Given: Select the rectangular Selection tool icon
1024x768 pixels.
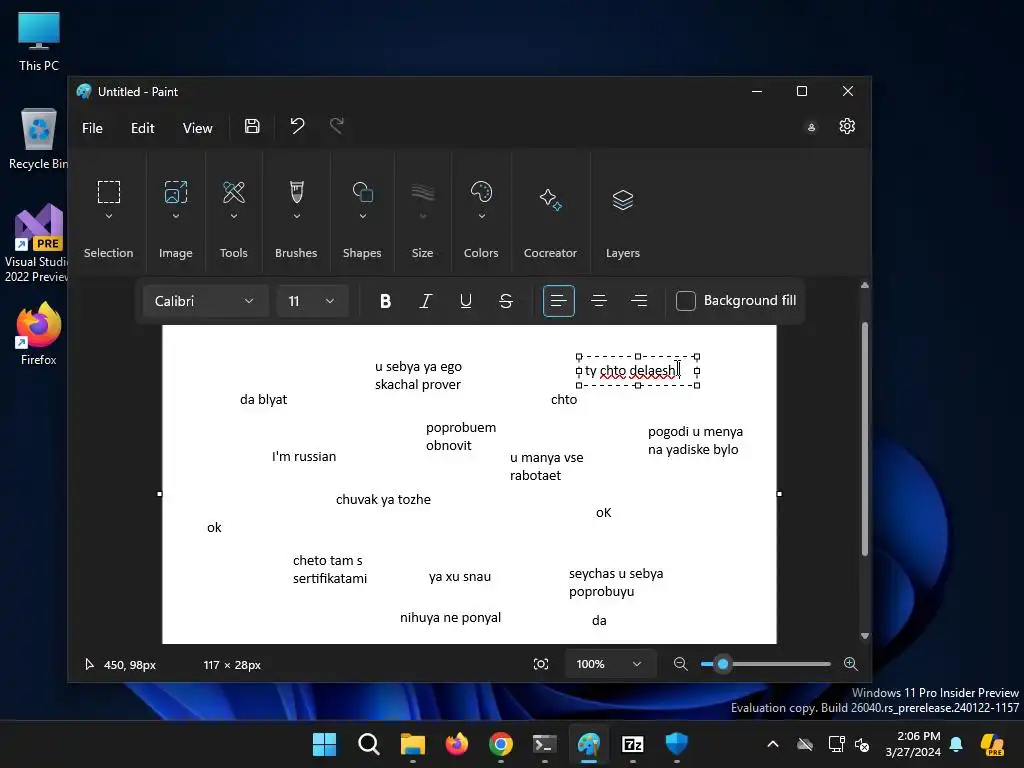Looking at the screenshot, I should coord(109,192).
